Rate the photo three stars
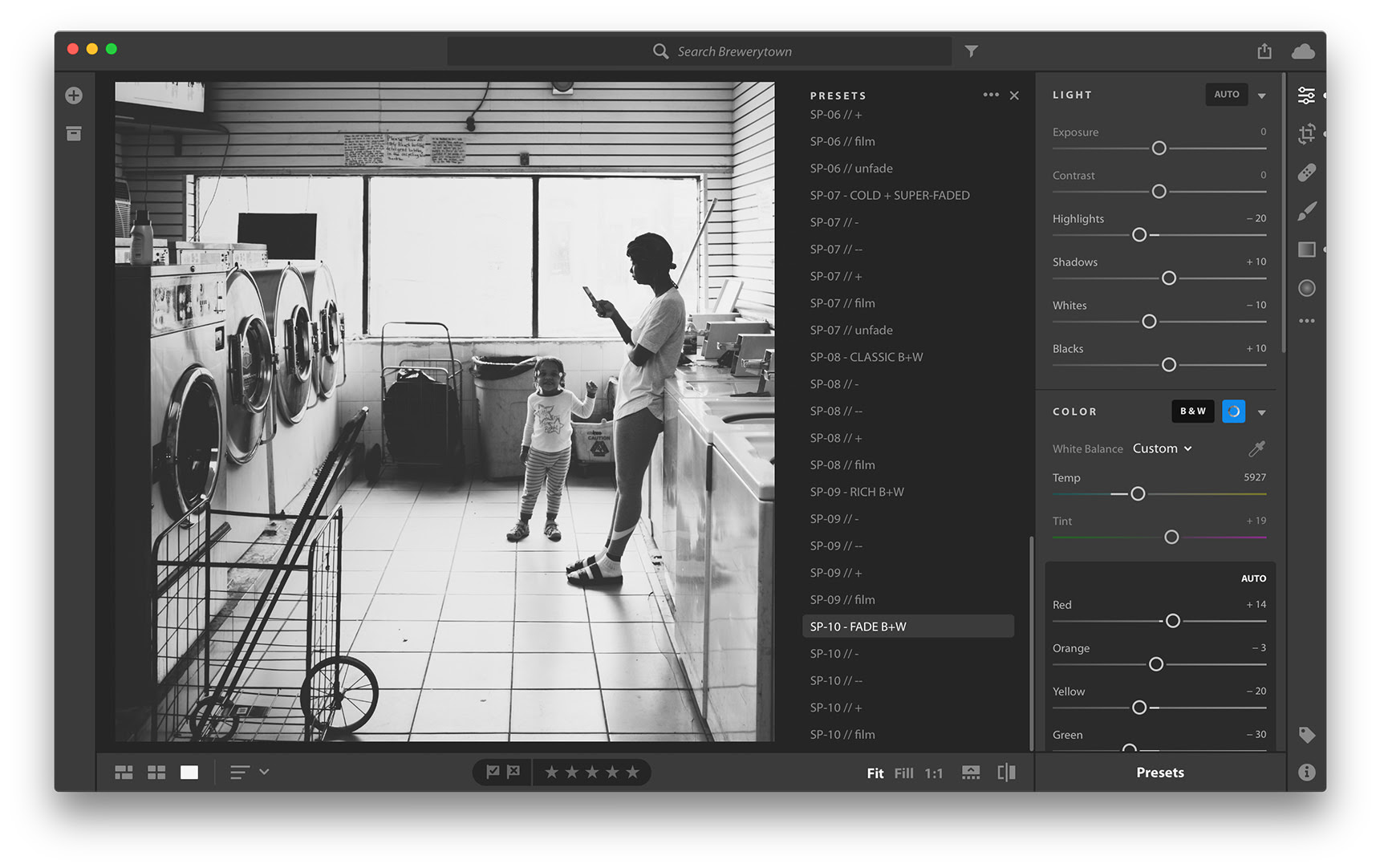The height and width of the screenshot is (868, 1380). click(x=592, y=773)
